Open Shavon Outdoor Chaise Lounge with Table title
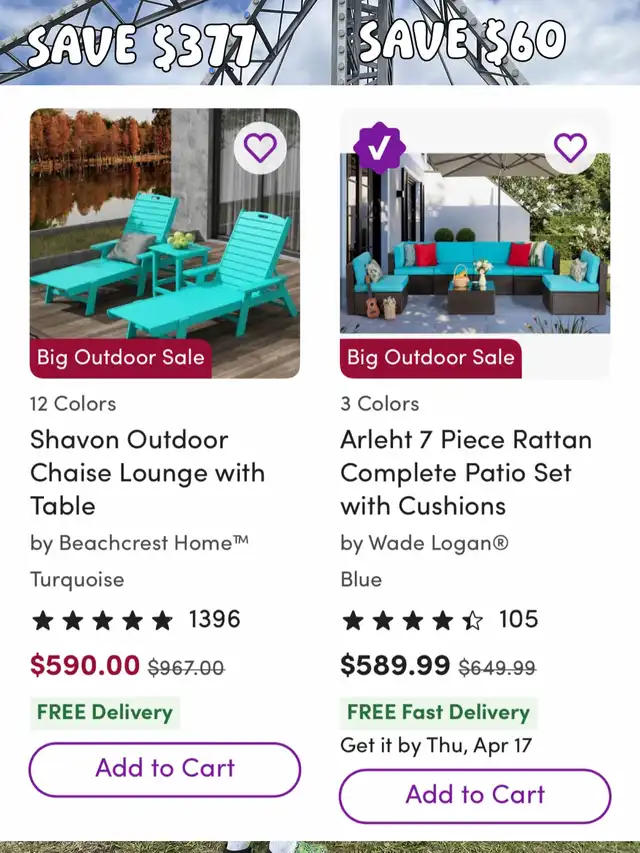 click(147, 472)
